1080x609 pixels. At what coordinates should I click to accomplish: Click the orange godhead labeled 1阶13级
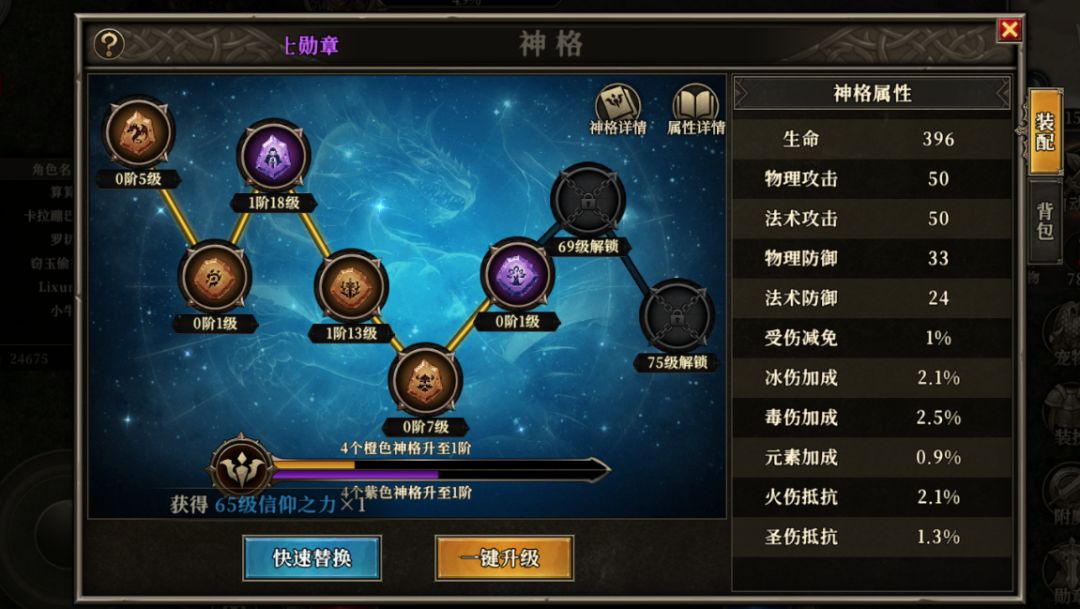[x=351, y=287]
